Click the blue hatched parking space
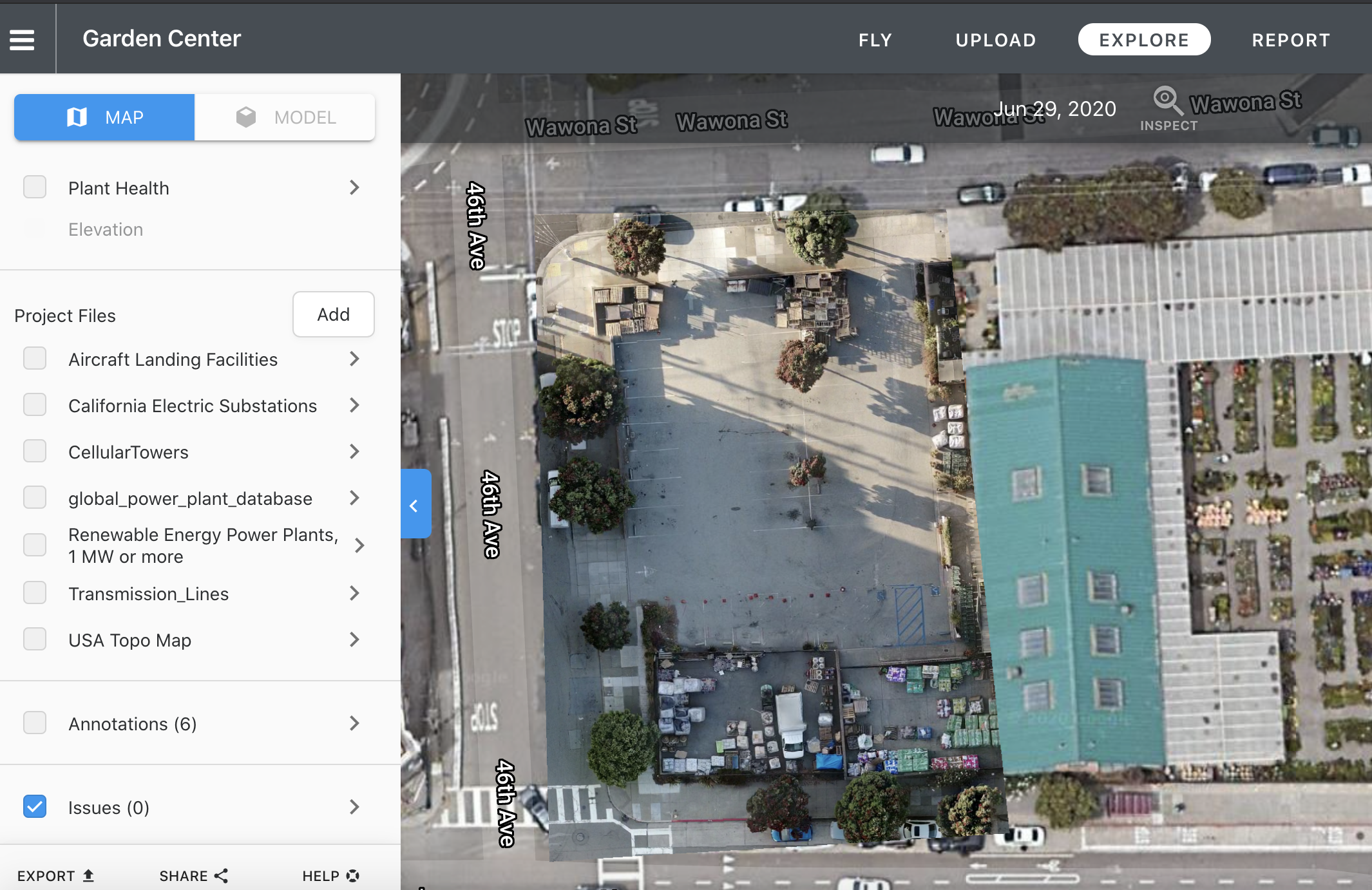This screenshot has height=890, width=1372. tap(911, 614)
